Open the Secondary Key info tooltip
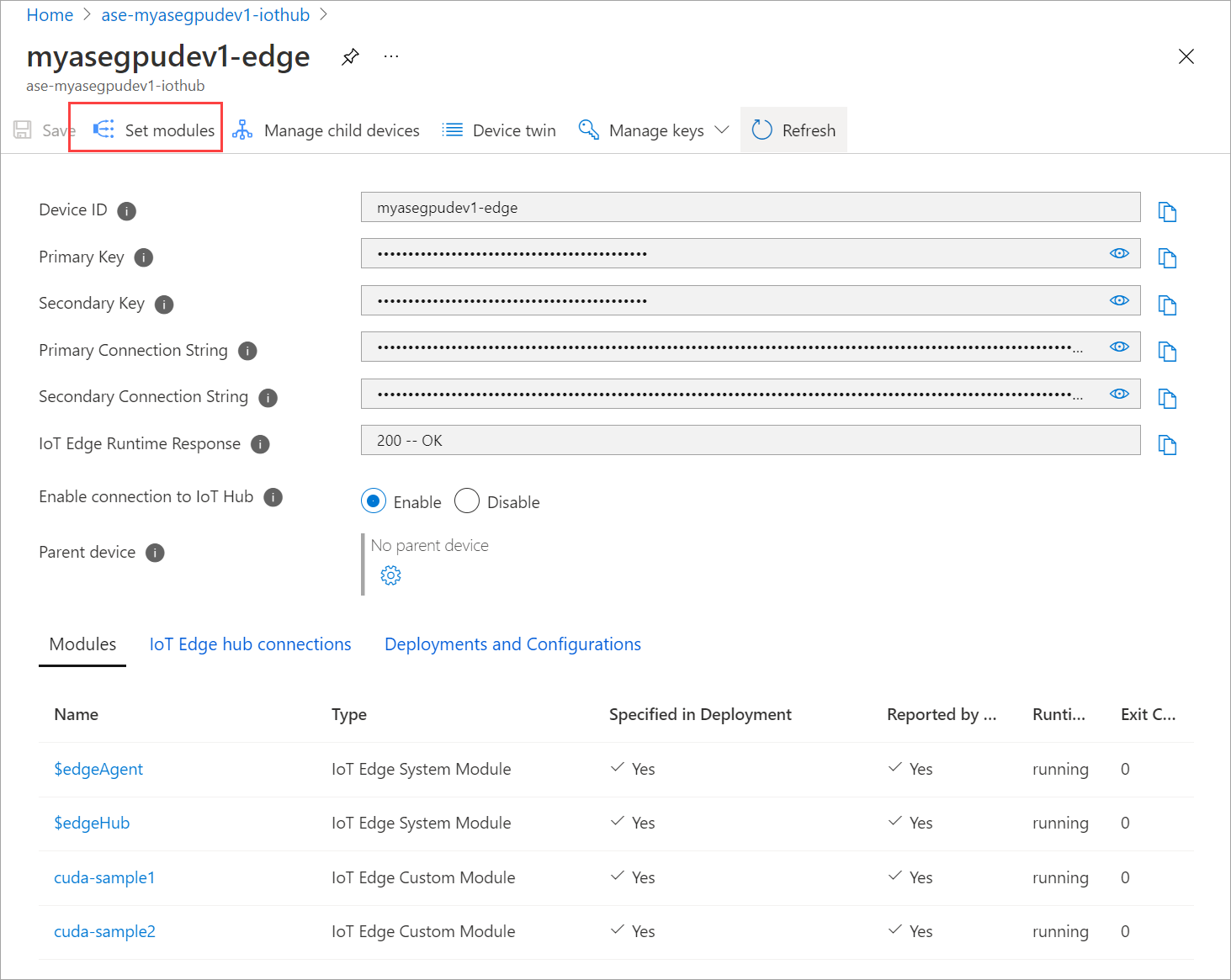Image resolution: width=1231 pixels, height=980 pixels. coord(164,305)
